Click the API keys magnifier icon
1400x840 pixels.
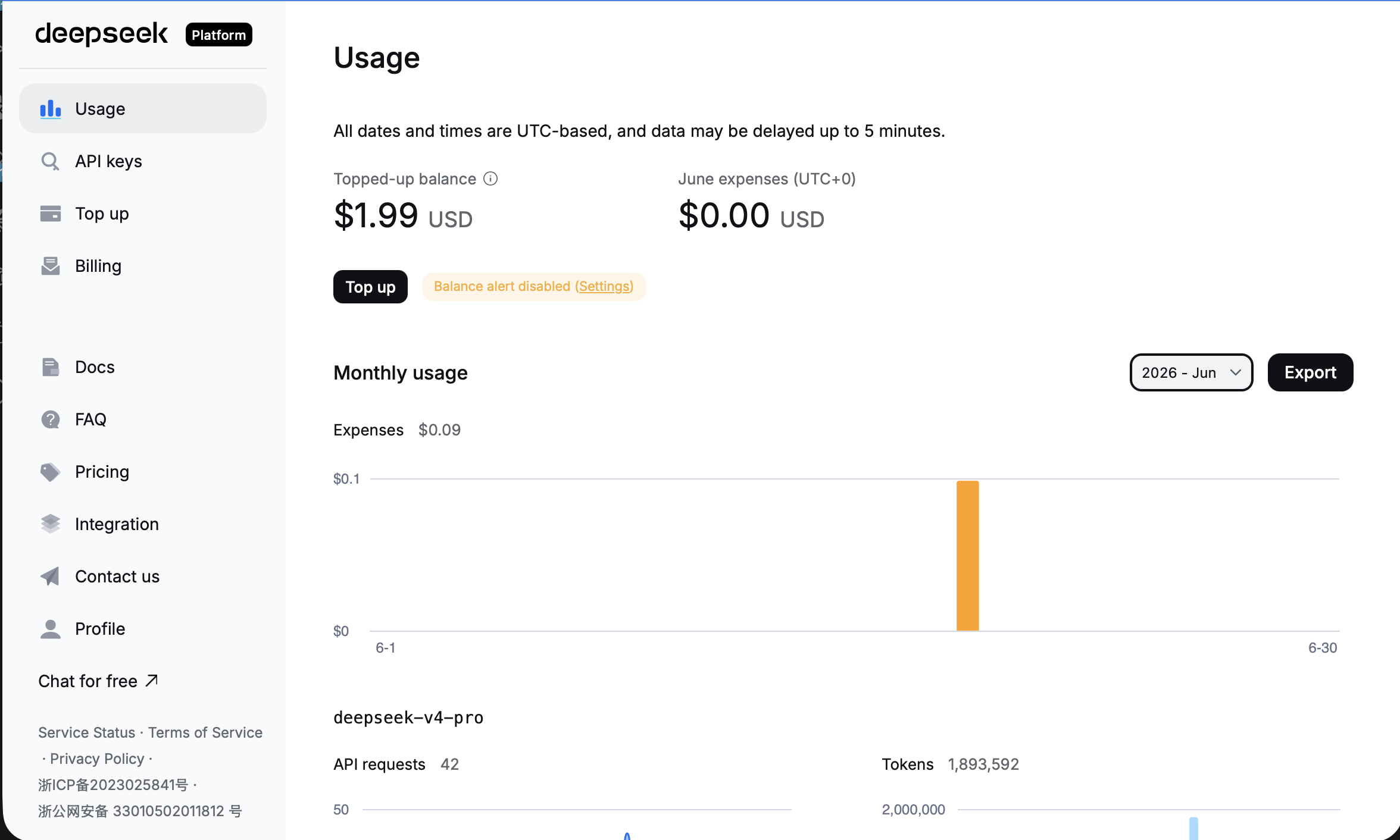51,161
